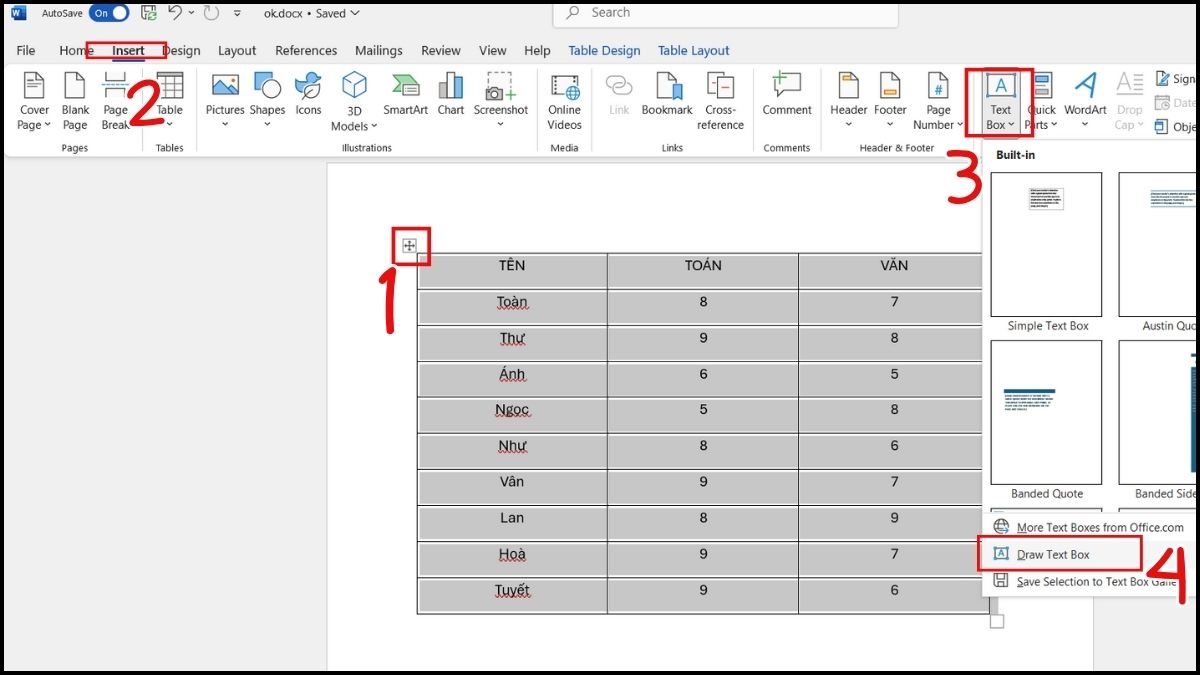The width and height of the screenshot is (1200, 675).
Task: Expand the Shapes dropdown
Action: [x=267, y=124]
